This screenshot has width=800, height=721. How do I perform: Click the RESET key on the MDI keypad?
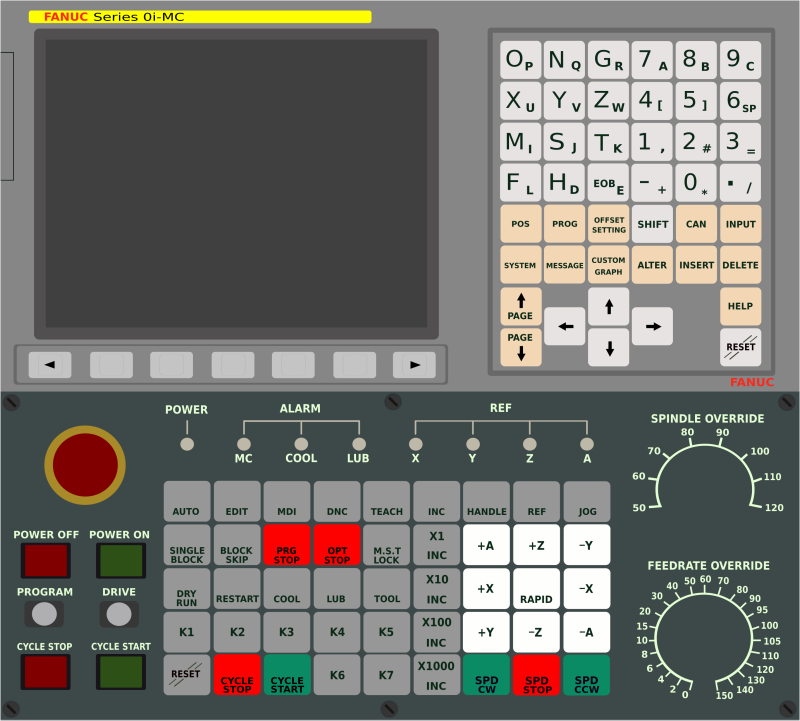click(x=740, y=347)
